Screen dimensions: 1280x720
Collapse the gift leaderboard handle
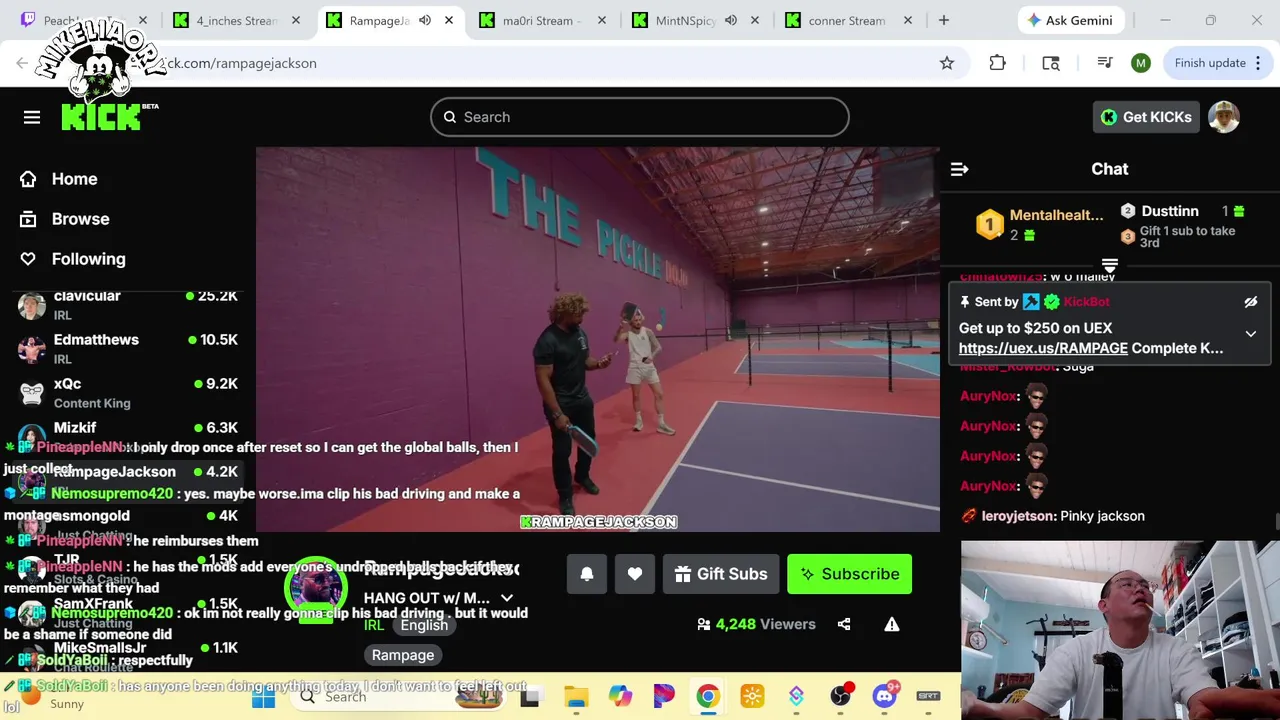[x=1109, y=264]
